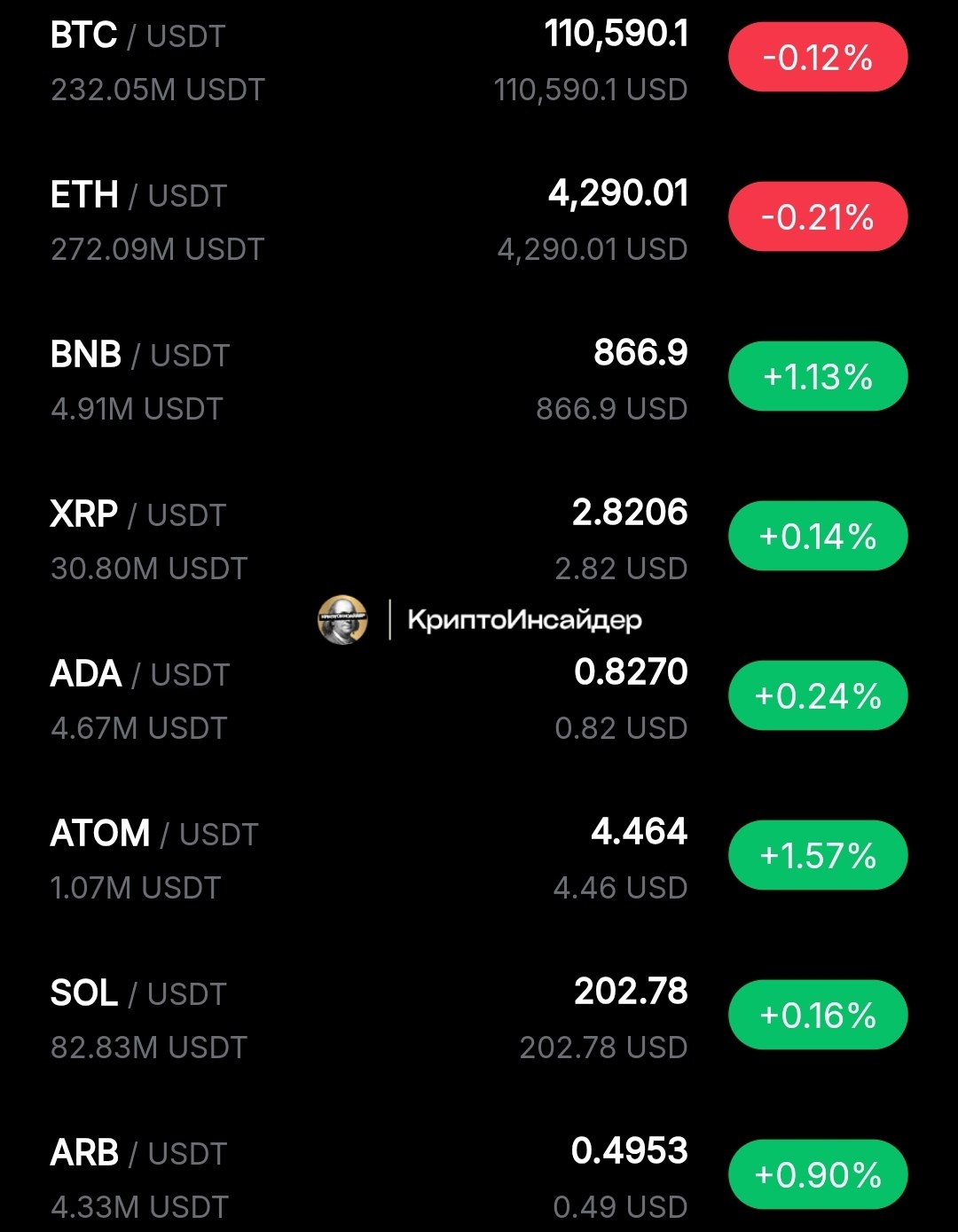Open the BTC / USDT pair
The height and width of the screenshot is (1232, 958).
tap(138, 35)
